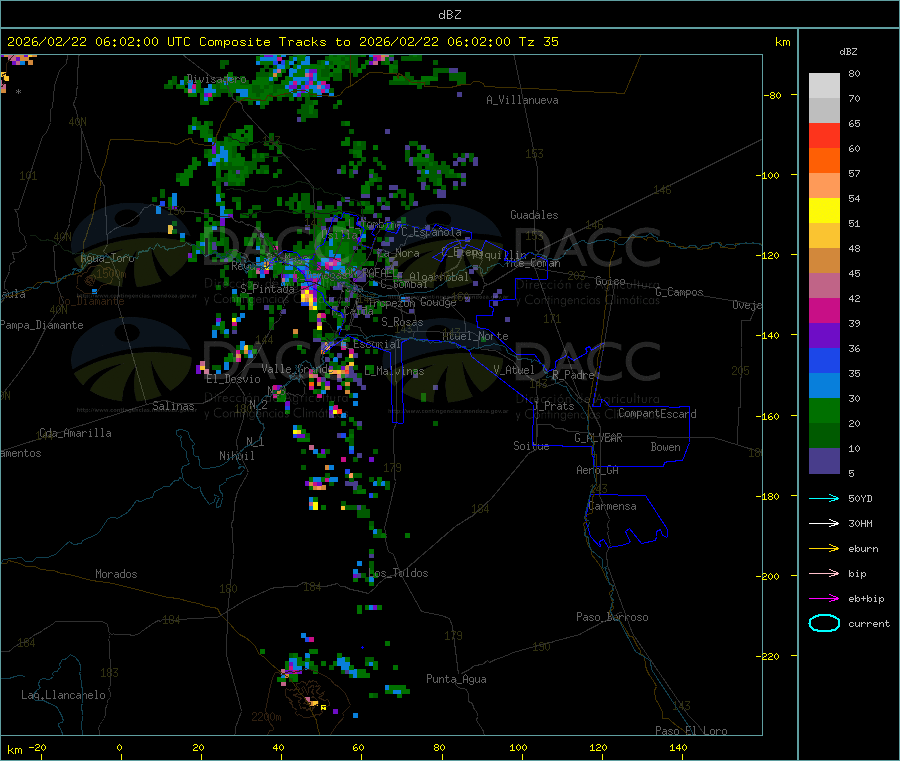Screen dimensions: 900x761
Task: Click the Carmensa map label
Action: pyautogui.click(x=612, y=506)
